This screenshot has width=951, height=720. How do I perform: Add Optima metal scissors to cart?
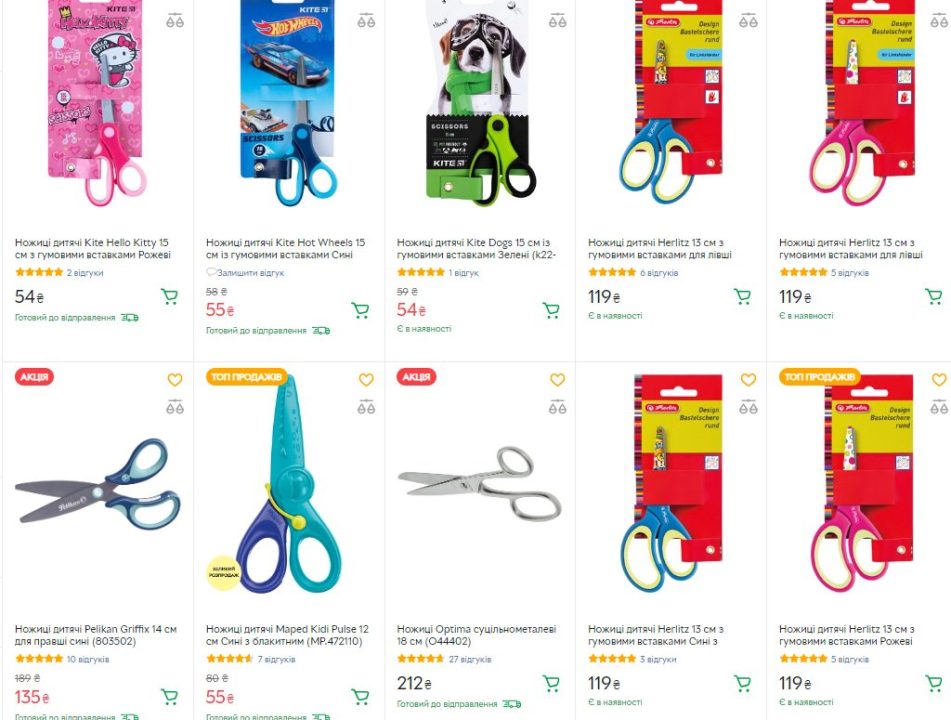click(x=551, y=683)
